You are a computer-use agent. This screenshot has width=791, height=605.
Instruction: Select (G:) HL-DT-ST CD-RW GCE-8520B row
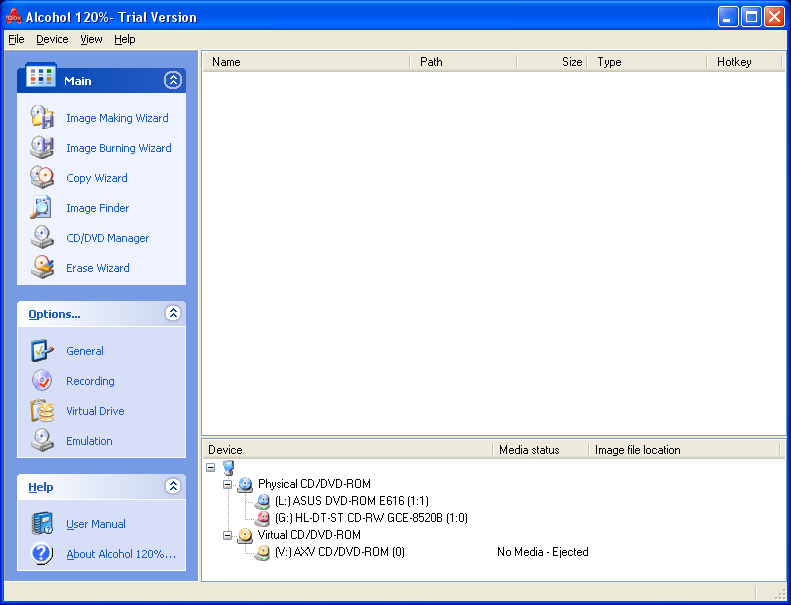pos(371,518)
